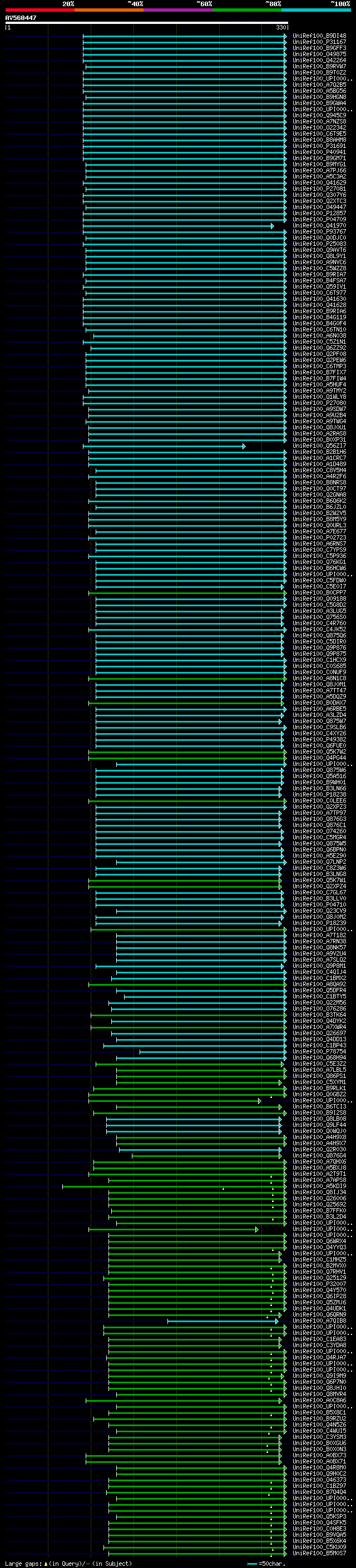Select the UniRef100_B9MYG1 label
This screenshot has width=356, height=1568.
tap(319, 164)
